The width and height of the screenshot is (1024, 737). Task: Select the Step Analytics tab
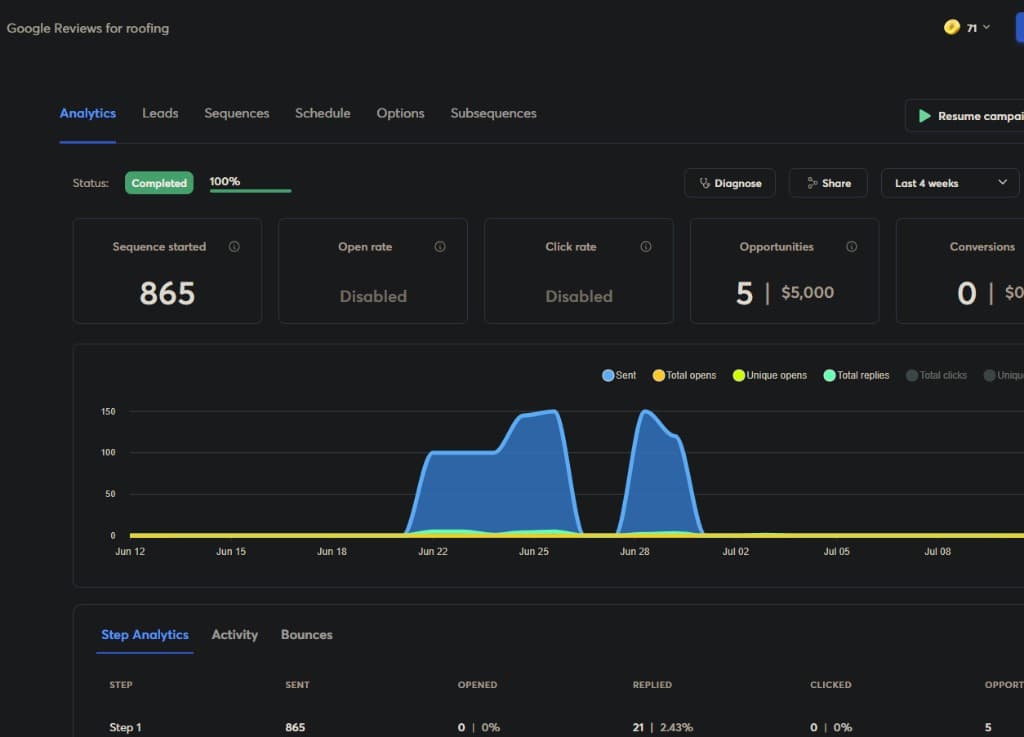pyautogui.click(x=145, y=635)
